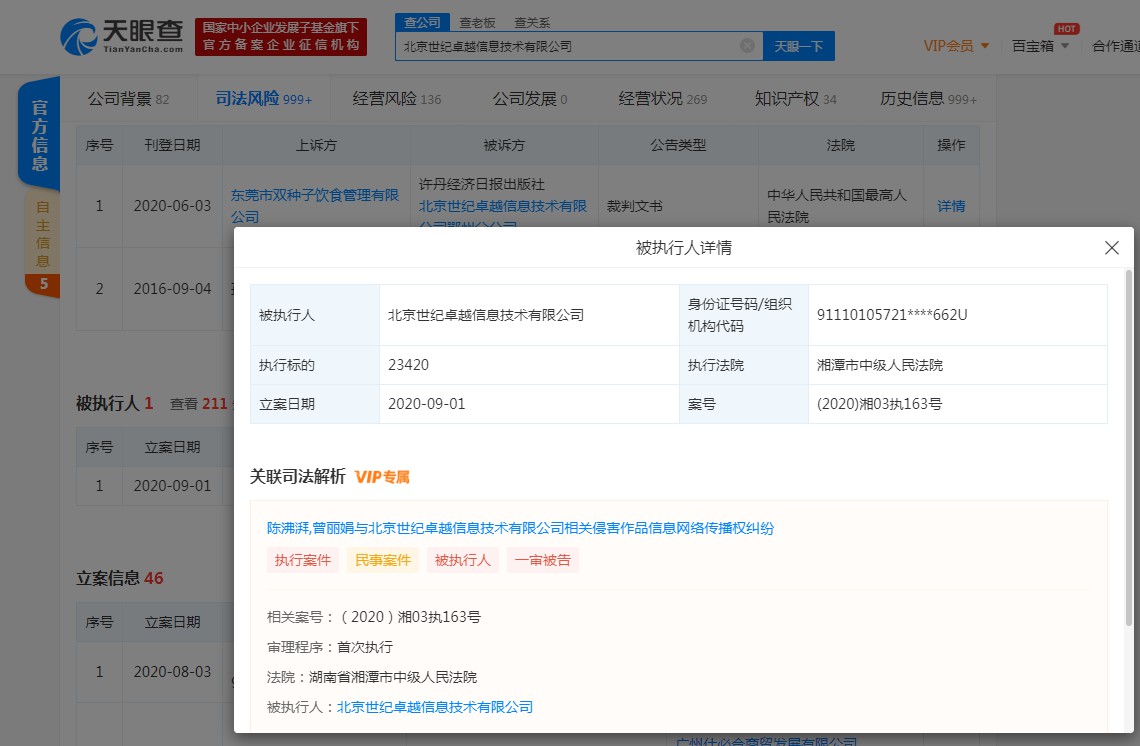Click the 执行案件 tag
This screenshot has width=1140, height=746.
(x=302, y=560)
